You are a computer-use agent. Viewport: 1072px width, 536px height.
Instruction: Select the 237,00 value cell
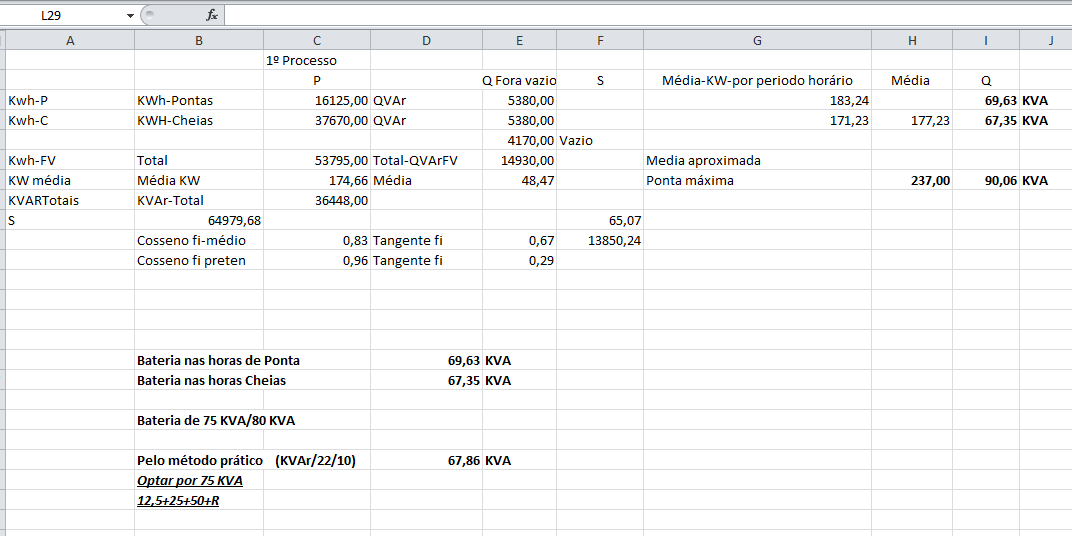click(x=912, y=180)
